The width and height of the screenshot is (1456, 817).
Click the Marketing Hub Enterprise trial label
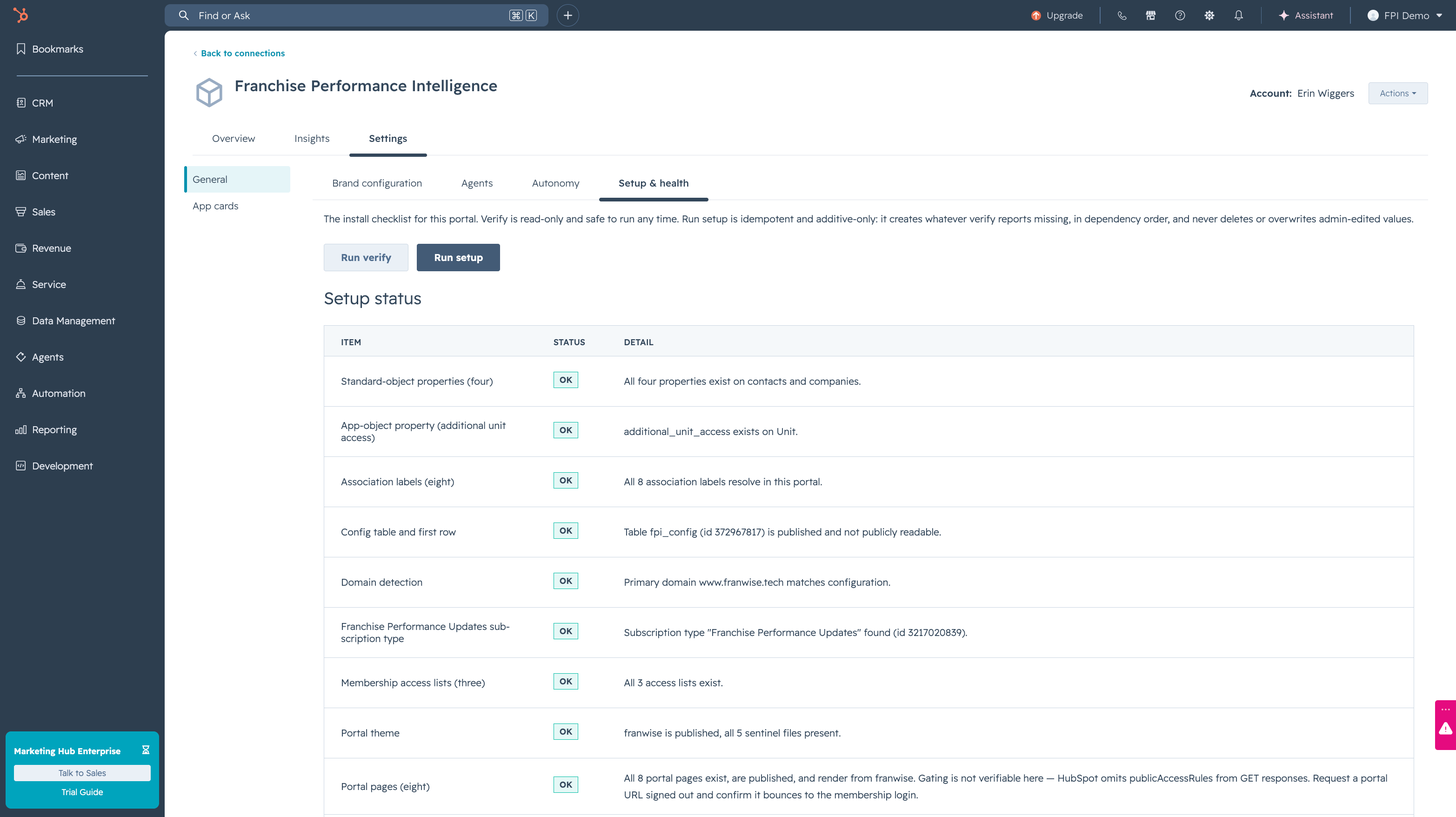(x=67, y=750)
